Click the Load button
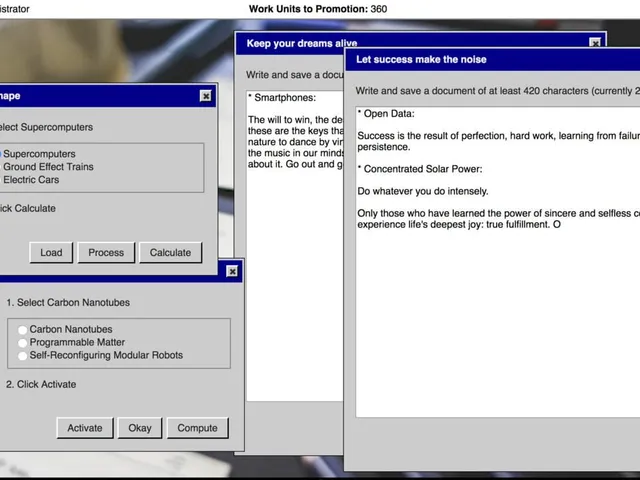 (x=51, y=253)
